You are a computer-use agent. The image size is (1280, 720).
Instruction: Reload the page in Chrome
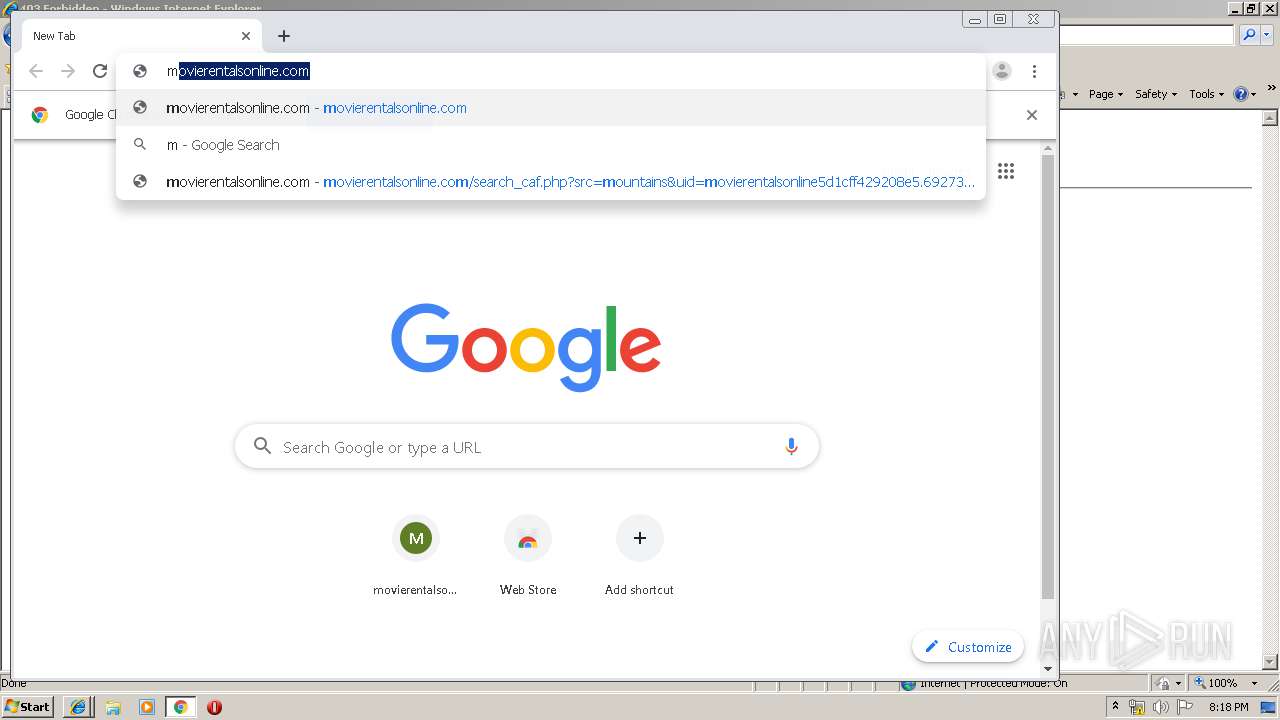100,71
